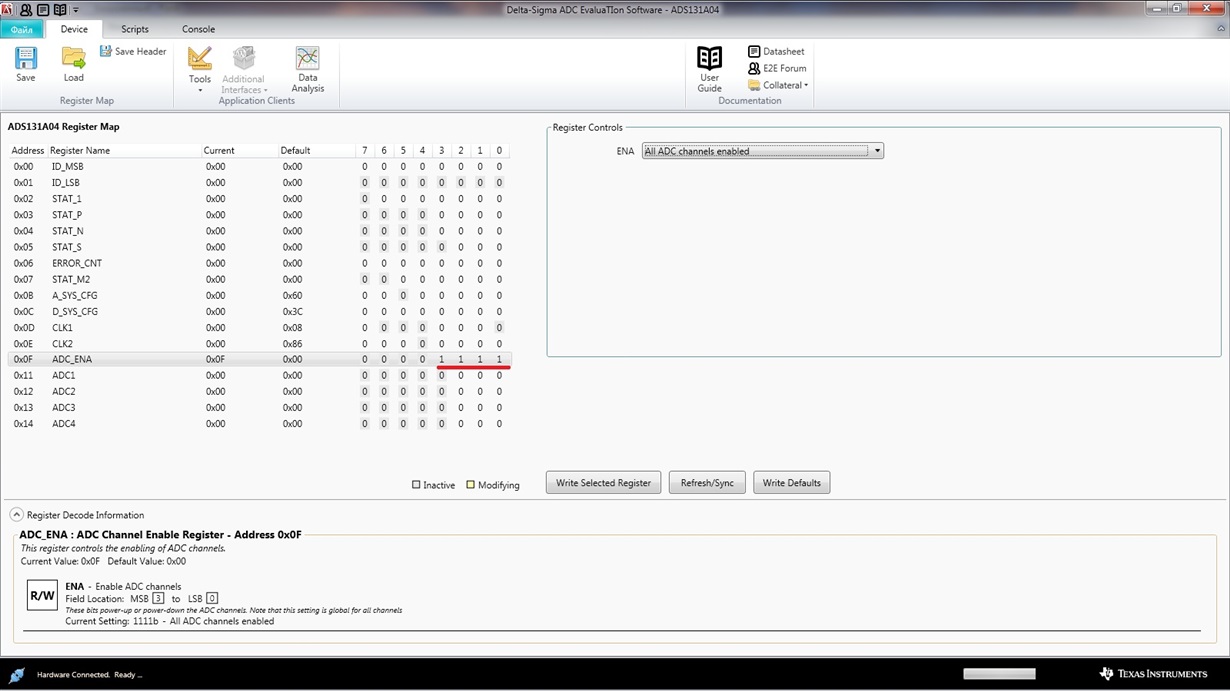
Task: Toggle bit 5 of CLK1 register
Action: 403,328
